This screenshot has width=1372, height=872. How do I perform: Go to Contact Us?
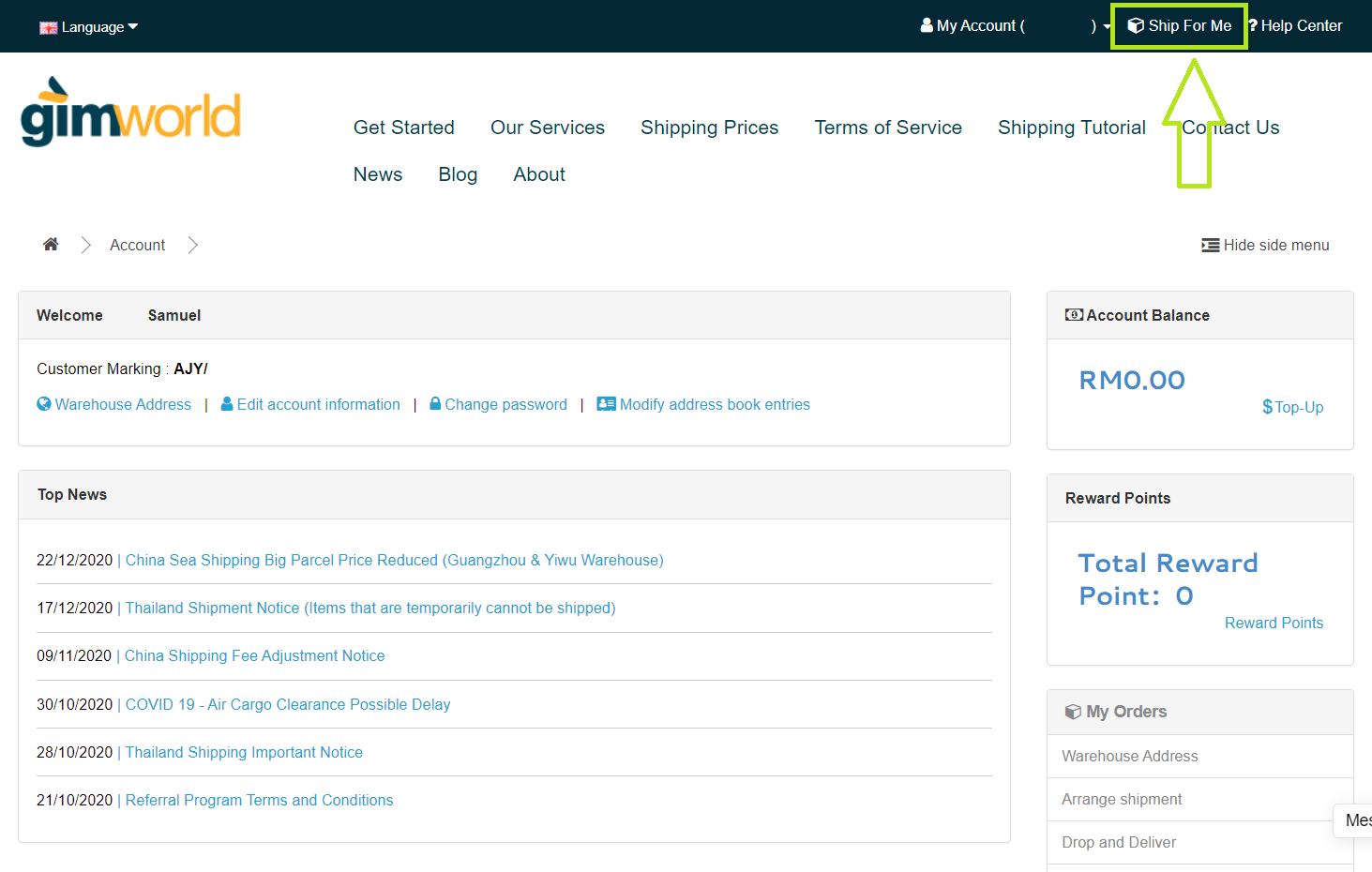[x=1230, y=128]
